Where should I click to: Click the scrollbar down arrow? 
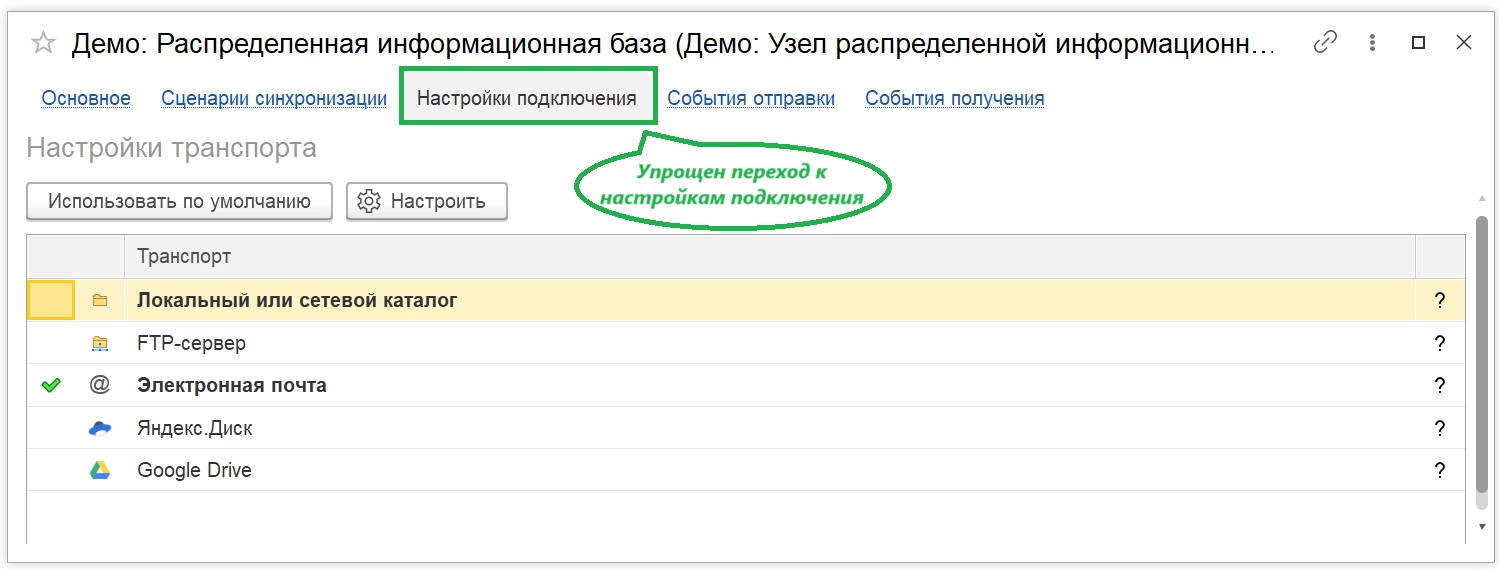(1482, 526)
